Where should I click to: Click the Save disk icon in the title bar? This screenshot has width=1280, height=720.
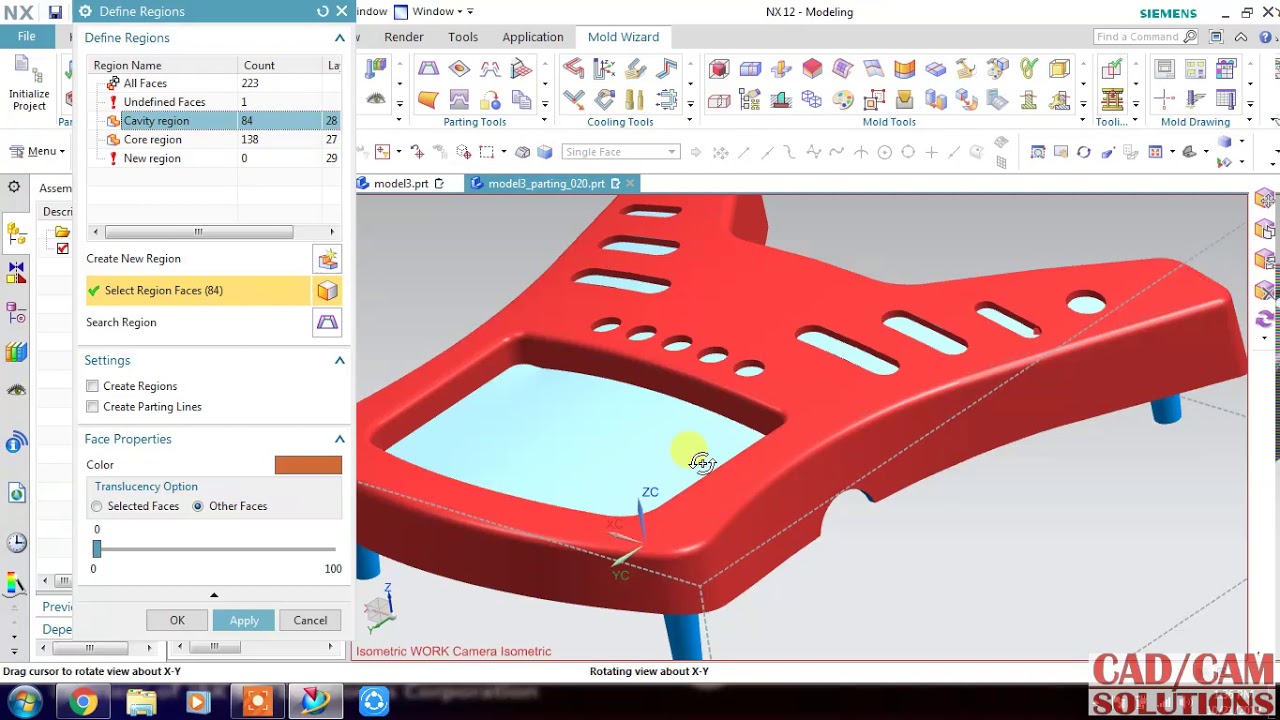point(55,12)
